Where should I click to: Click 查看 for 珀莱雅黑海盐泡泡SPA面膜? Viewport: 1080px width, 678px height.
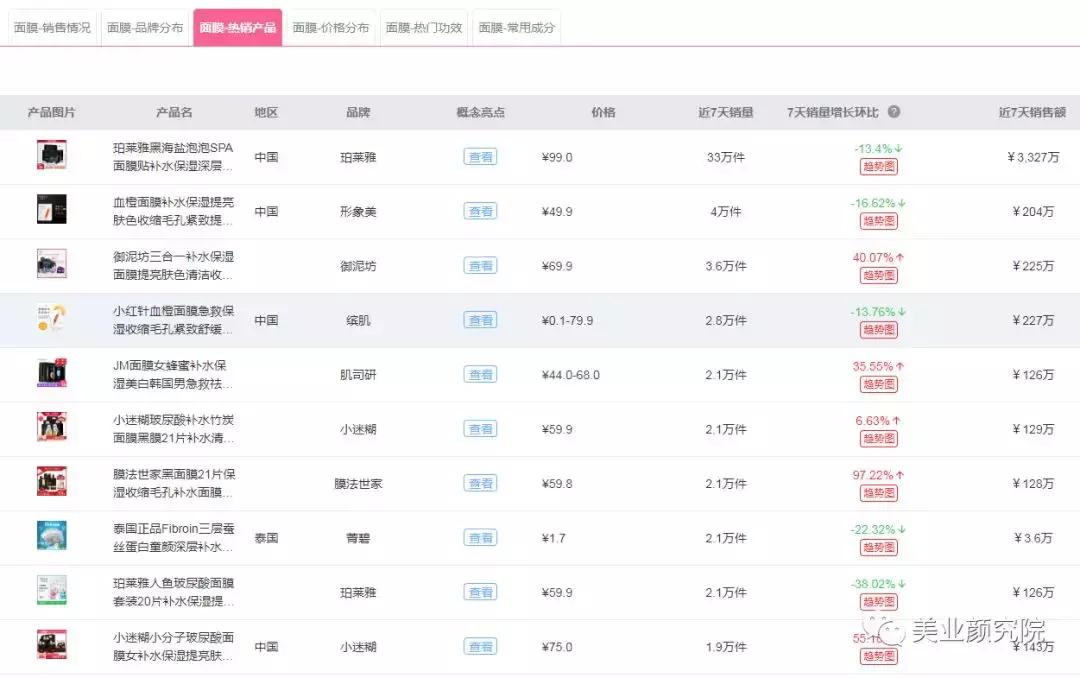coord(480,157)
